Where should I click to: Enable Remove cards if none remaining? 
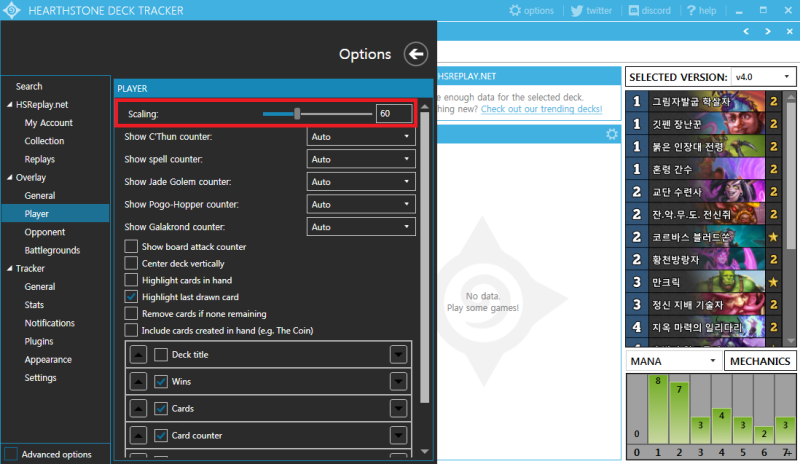tap(131, 314)
